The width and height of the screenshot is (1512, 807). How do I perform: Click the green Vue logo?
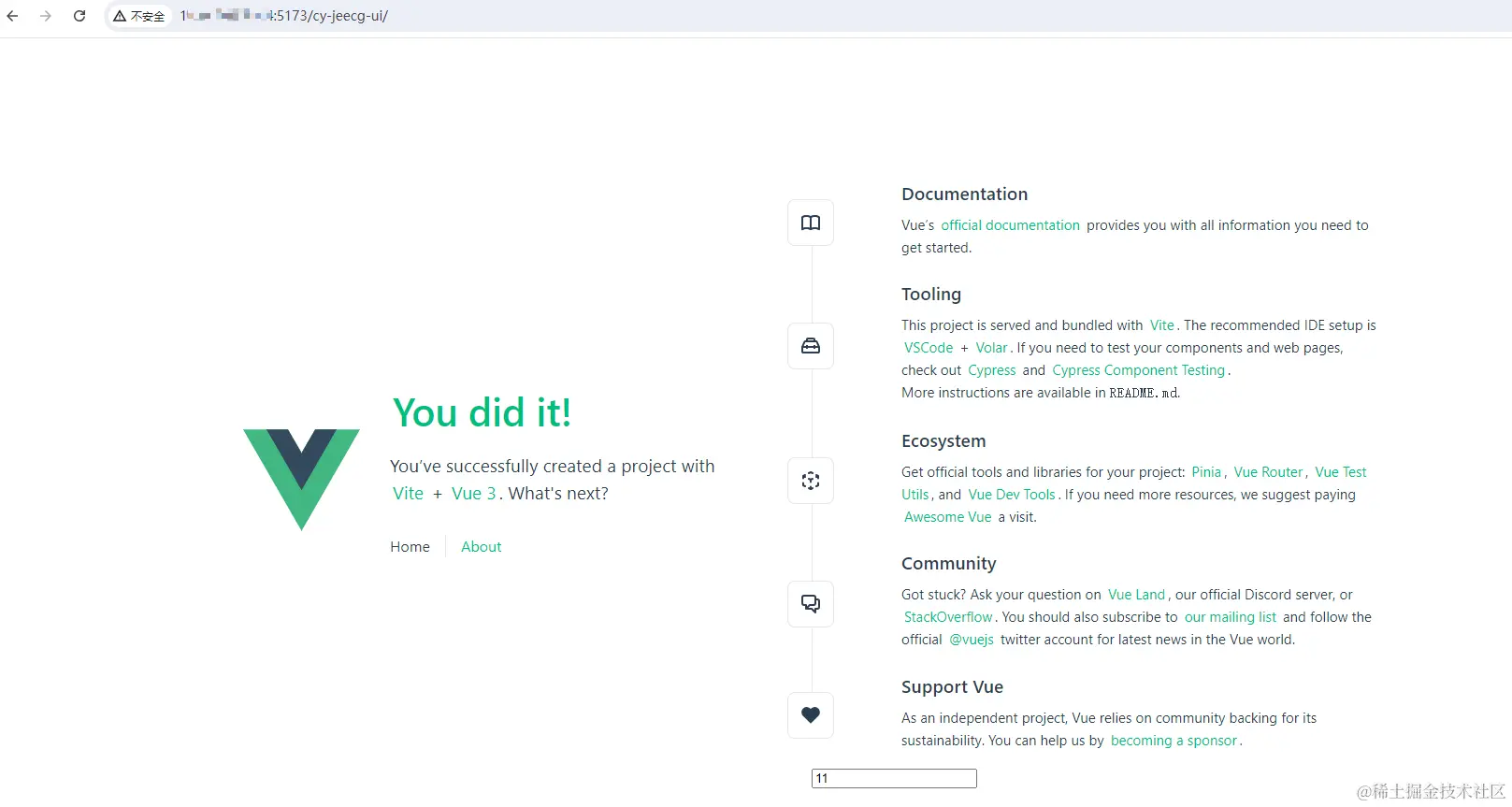point(301,479)
